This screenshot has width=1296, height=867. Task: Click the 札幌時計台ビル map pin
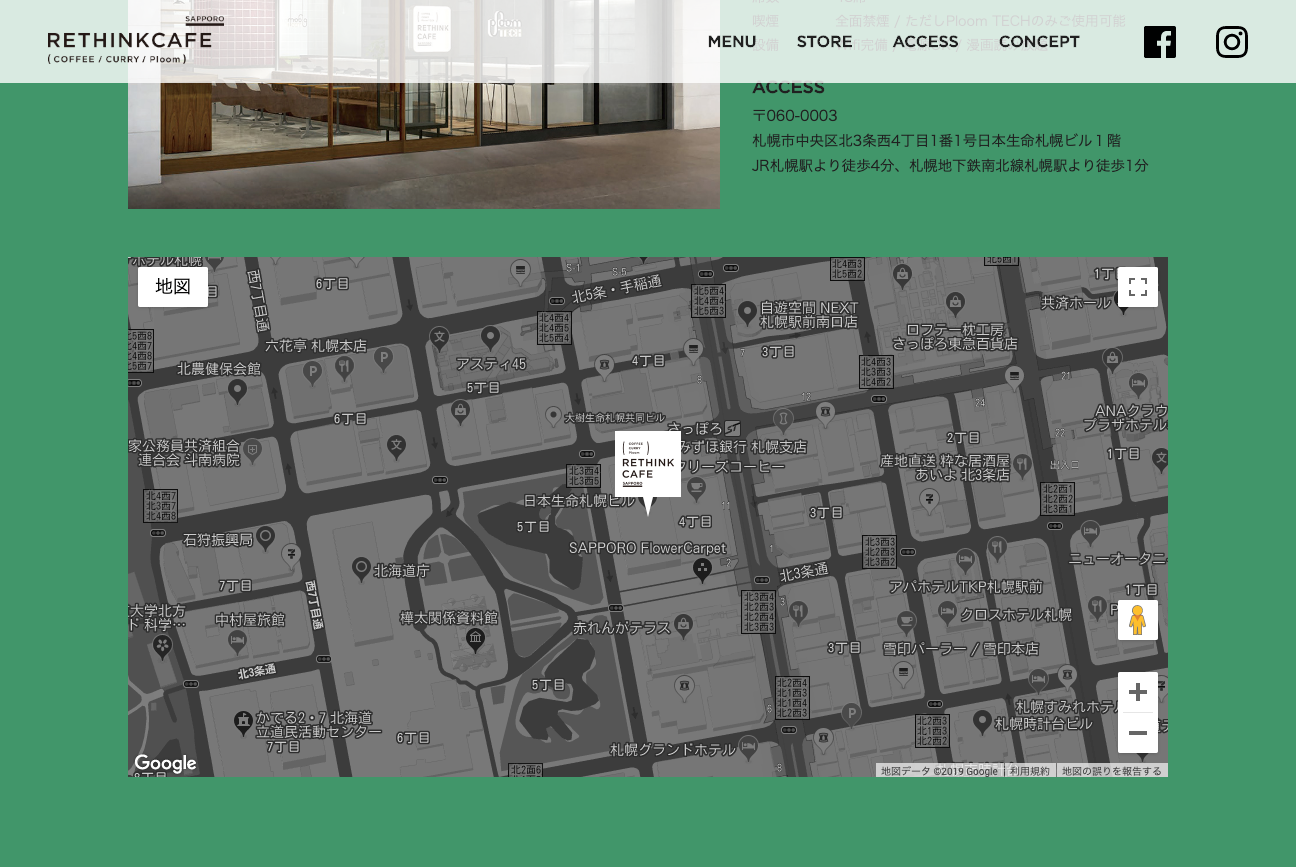coord(982,722)
